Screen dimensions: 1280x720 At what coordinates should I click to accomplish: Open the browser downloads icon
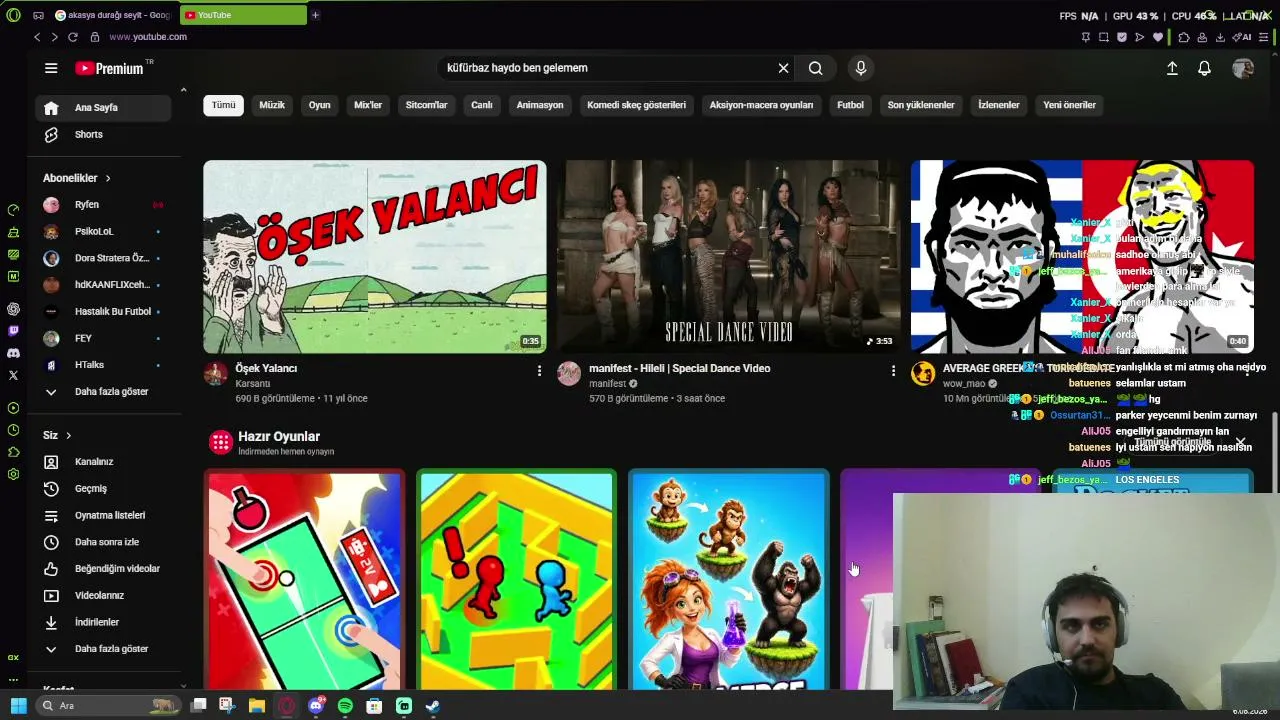(x=1219, y=37)
